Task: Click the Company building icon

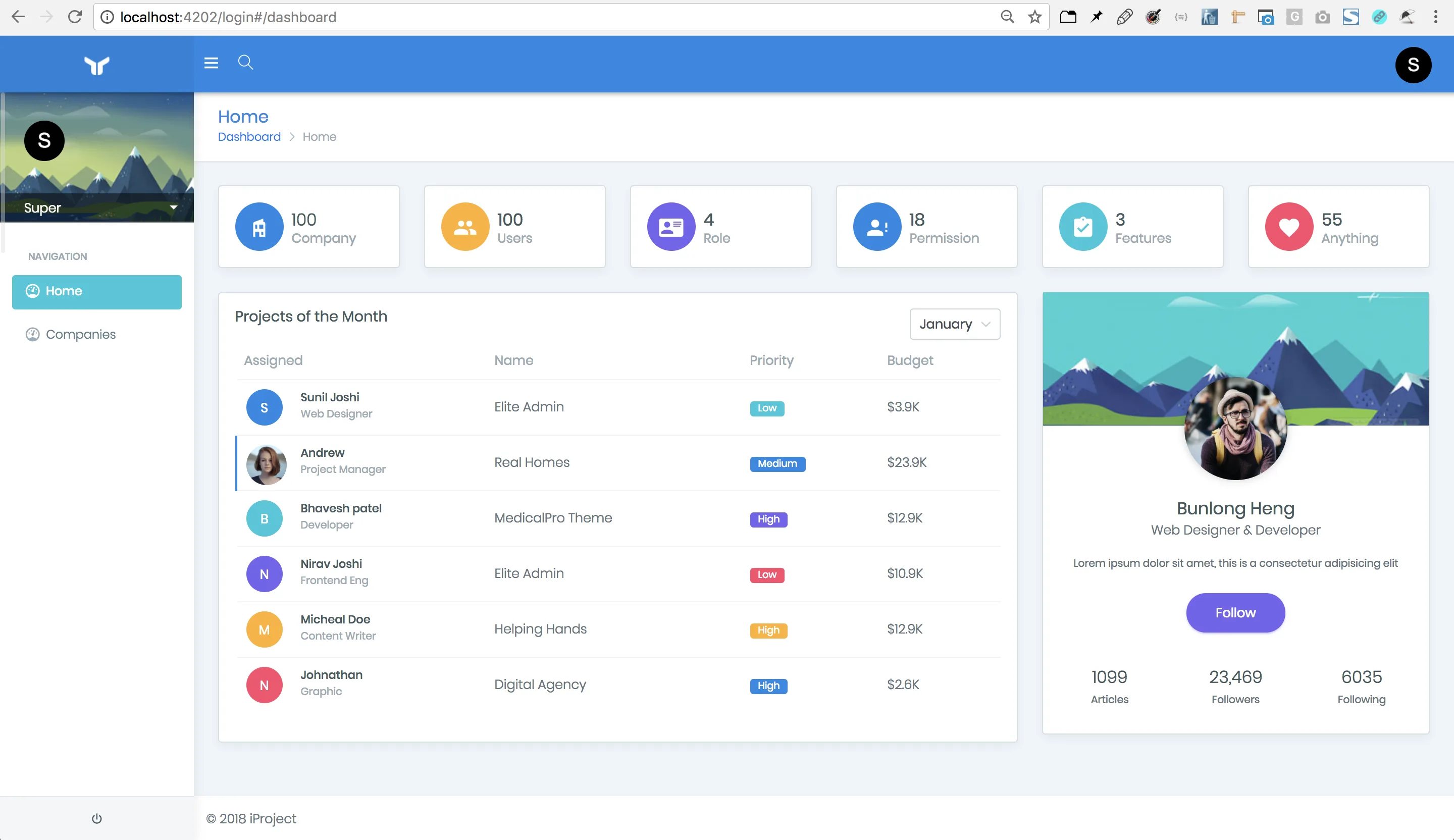Action: click(259, 227)
